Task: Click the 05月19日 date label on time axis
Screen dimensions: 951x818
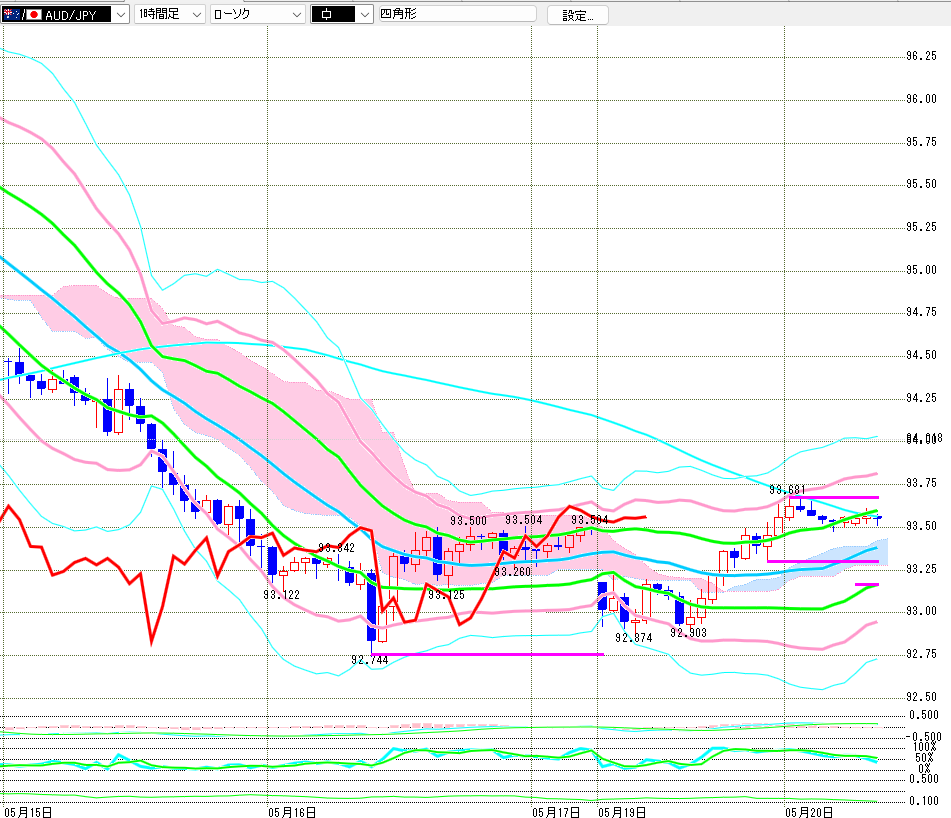Action: pyautogui.click(x=622, y=812)
